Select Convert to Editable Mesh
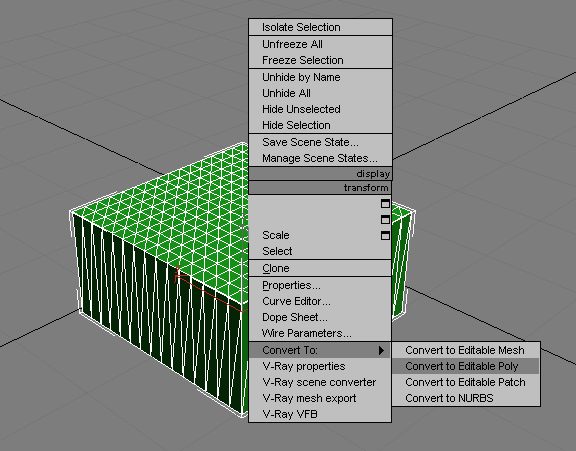This screenshot has height=451, width=576. (x=465, y=350)
